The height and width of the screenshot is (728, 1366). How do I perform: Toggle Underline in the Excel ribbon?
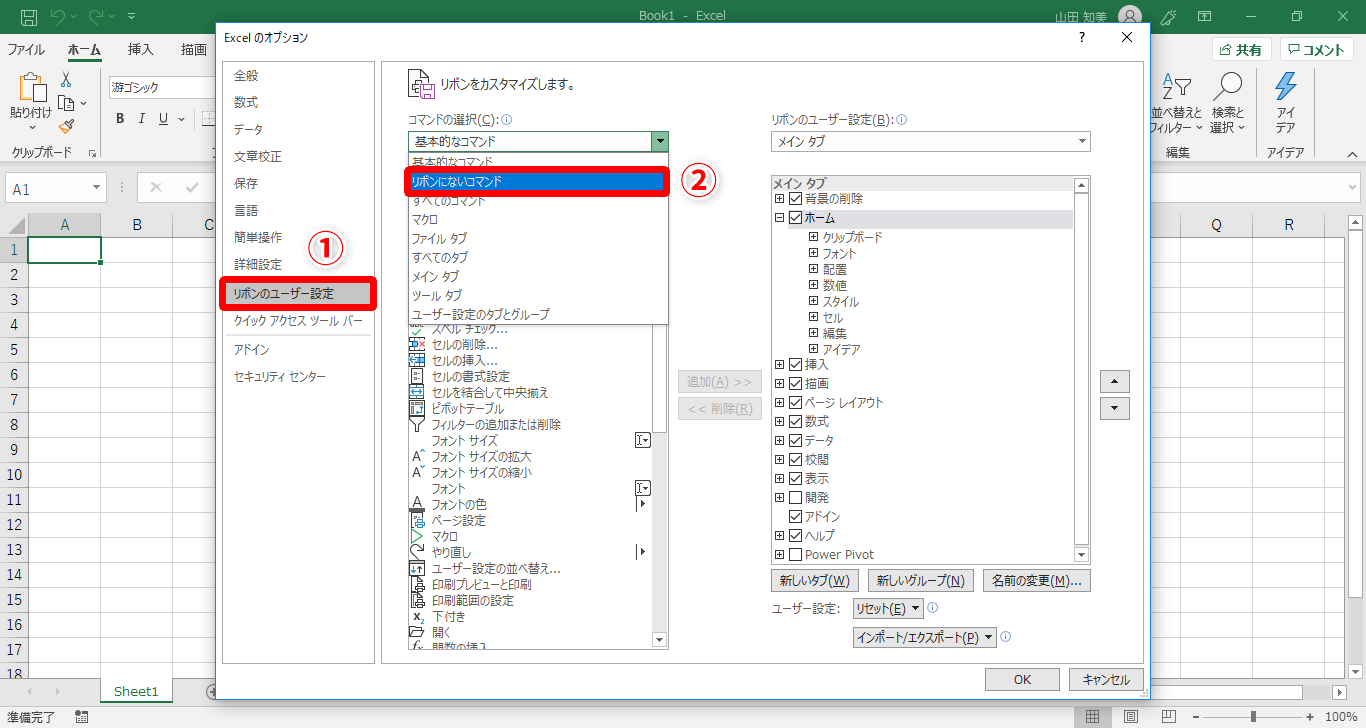pyautogui.click(x=164, y=119)
